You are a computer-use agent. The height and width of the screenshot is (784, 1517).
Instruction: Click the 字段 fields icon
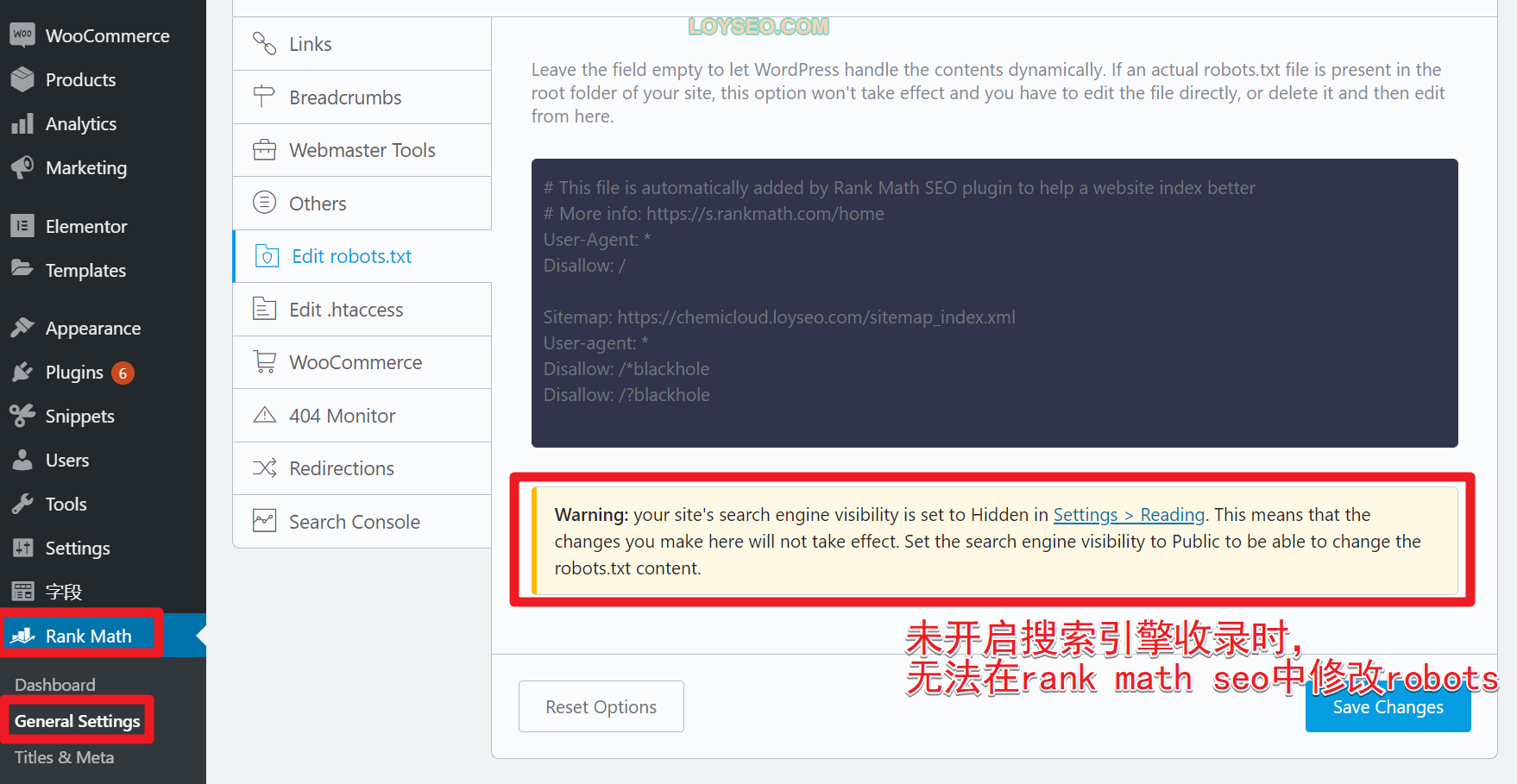[22, 592]
